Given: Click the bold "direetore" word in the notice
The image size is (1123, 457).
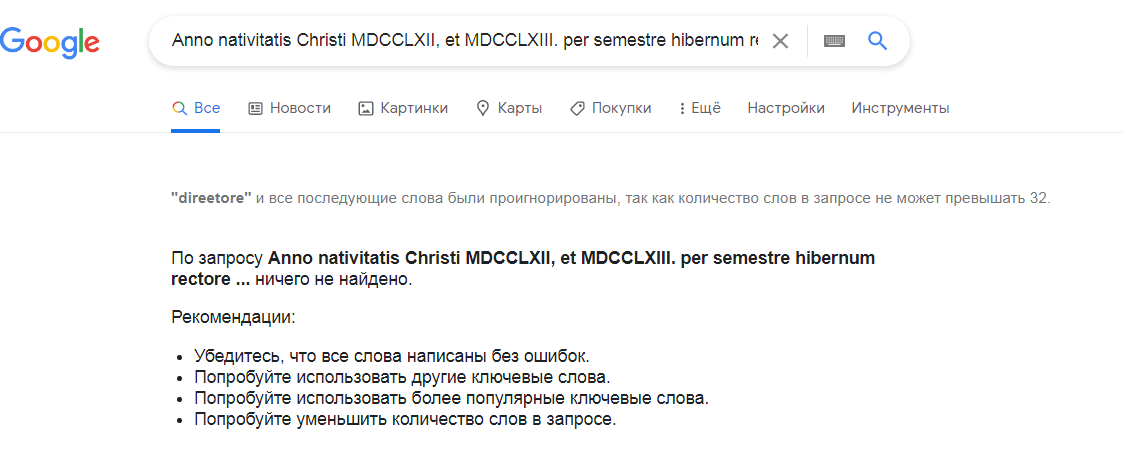Looking at the screenshot, I should (211, 198).
